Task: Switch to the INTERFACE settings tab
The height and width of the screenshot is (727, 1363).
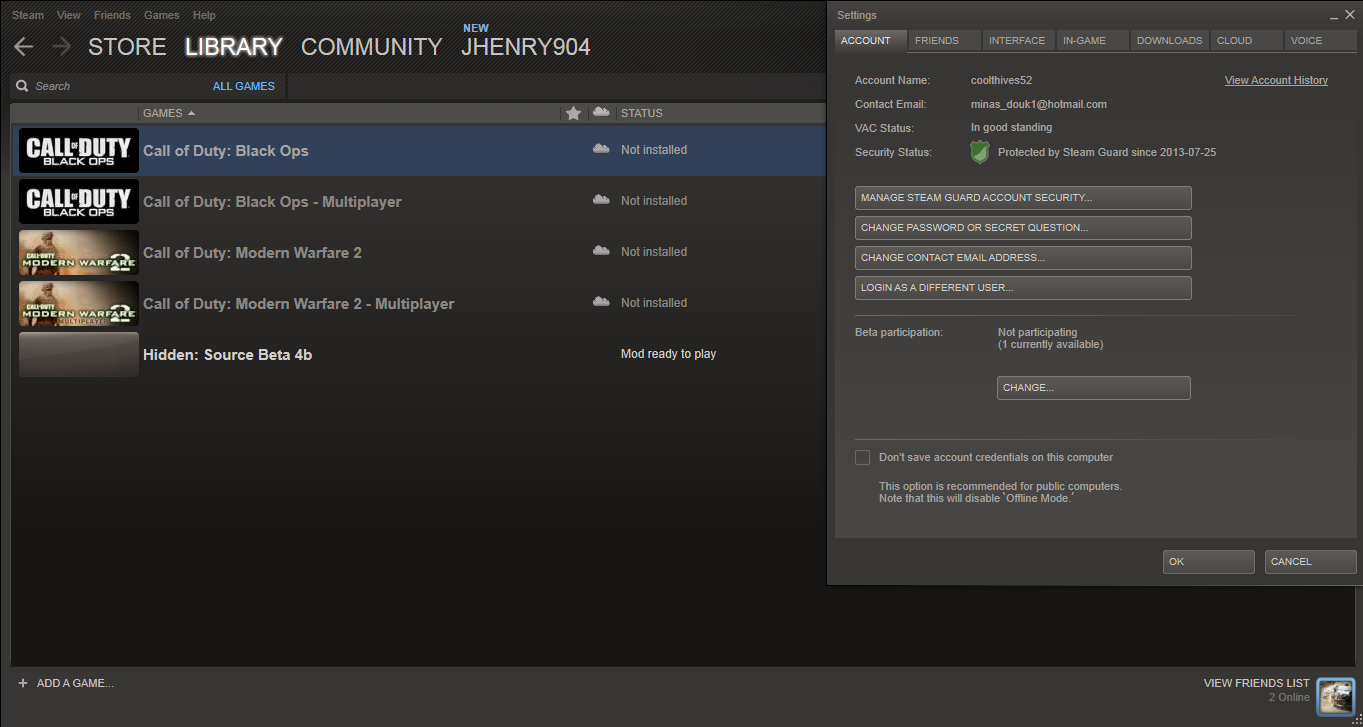Action: [1019, 40]
